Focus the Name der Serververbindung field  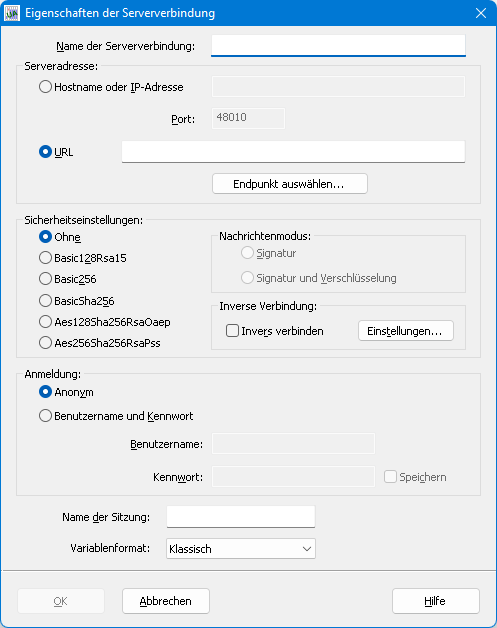(x=338, y=46)
